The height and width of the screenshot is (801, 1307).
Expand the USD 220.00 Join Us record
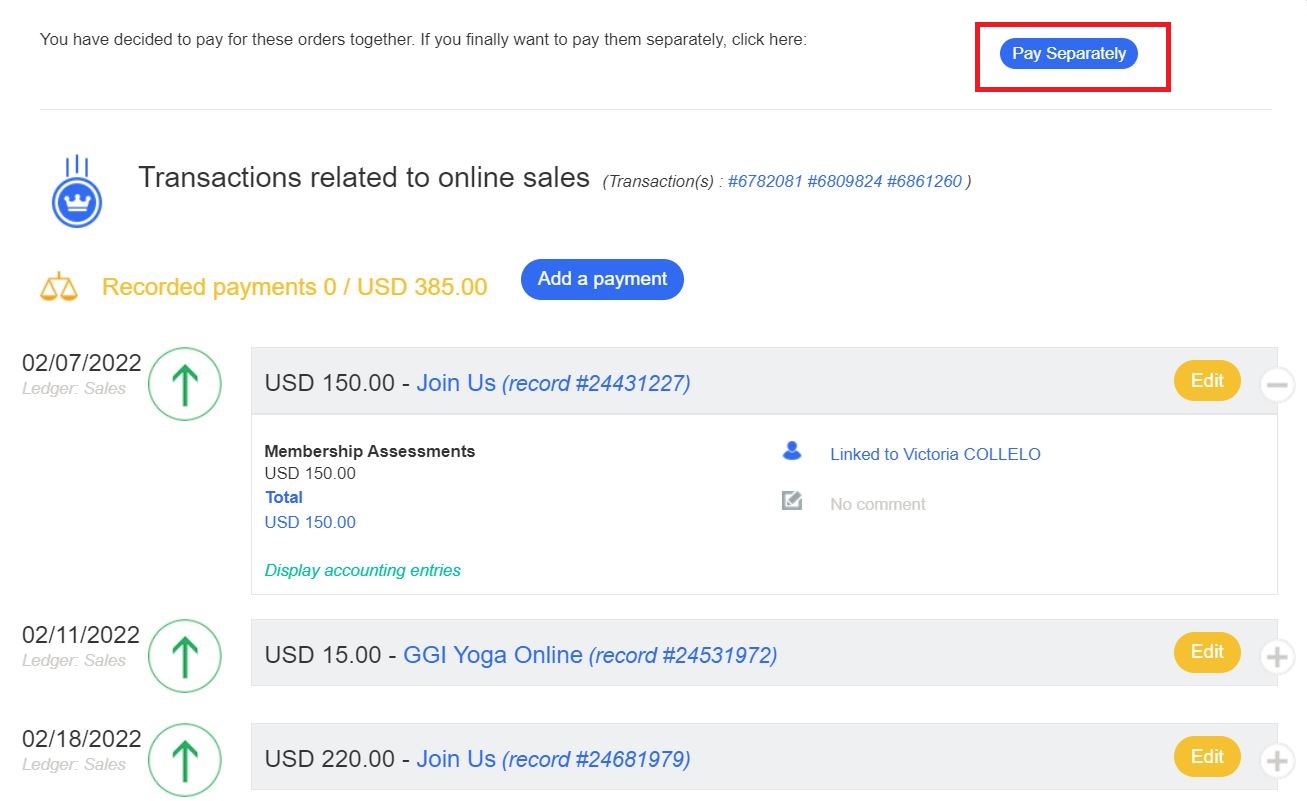point(1277,761)
